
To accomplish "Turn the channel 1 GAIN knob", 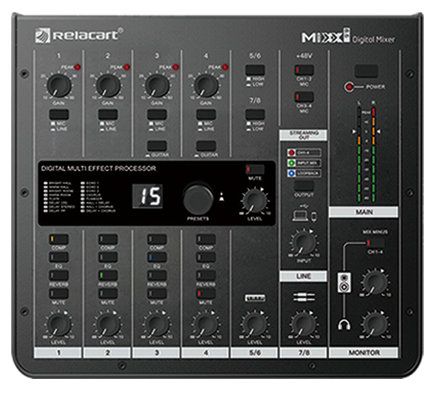I will [59, 86].
